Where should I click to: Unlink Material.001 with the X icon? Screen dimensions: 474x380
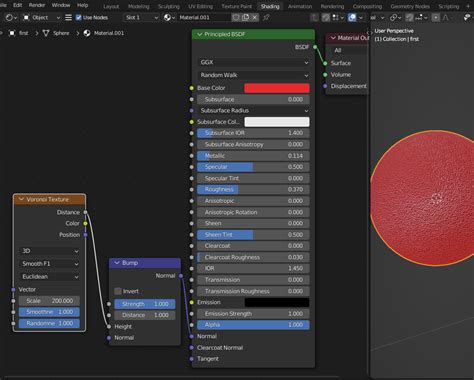tap(255, 17)
